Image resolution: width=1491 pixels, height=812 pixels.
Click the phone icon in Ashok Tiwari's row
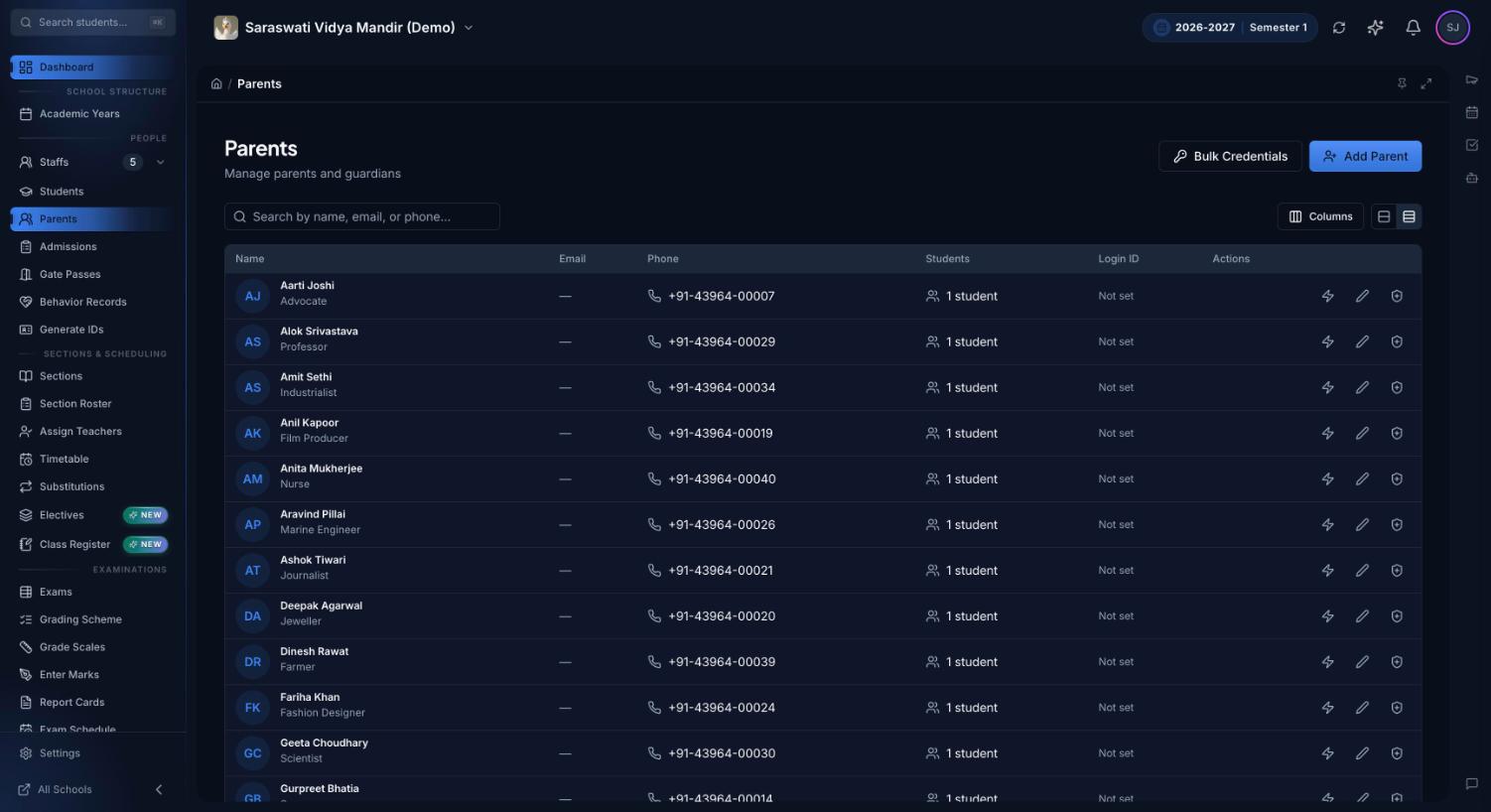654,570
